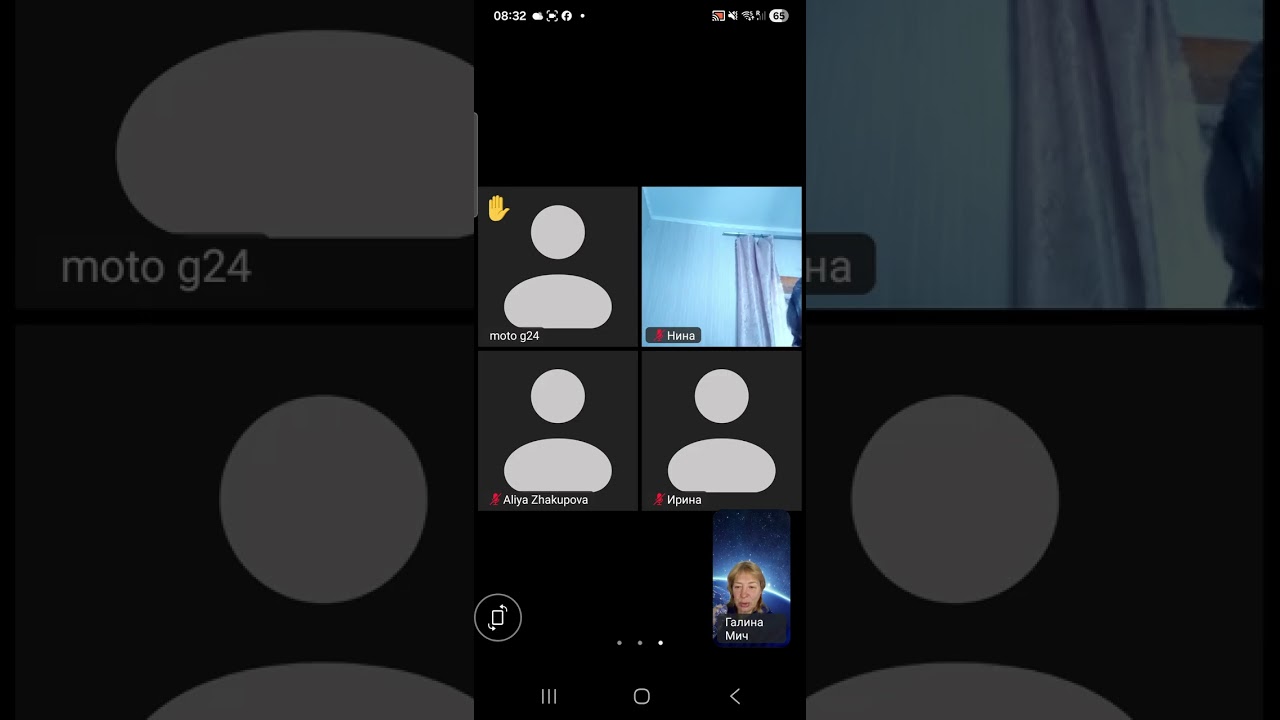Select the moto g24 participant tile
The height and width of the screenshot is (720, 1280).
click(558, 267)
